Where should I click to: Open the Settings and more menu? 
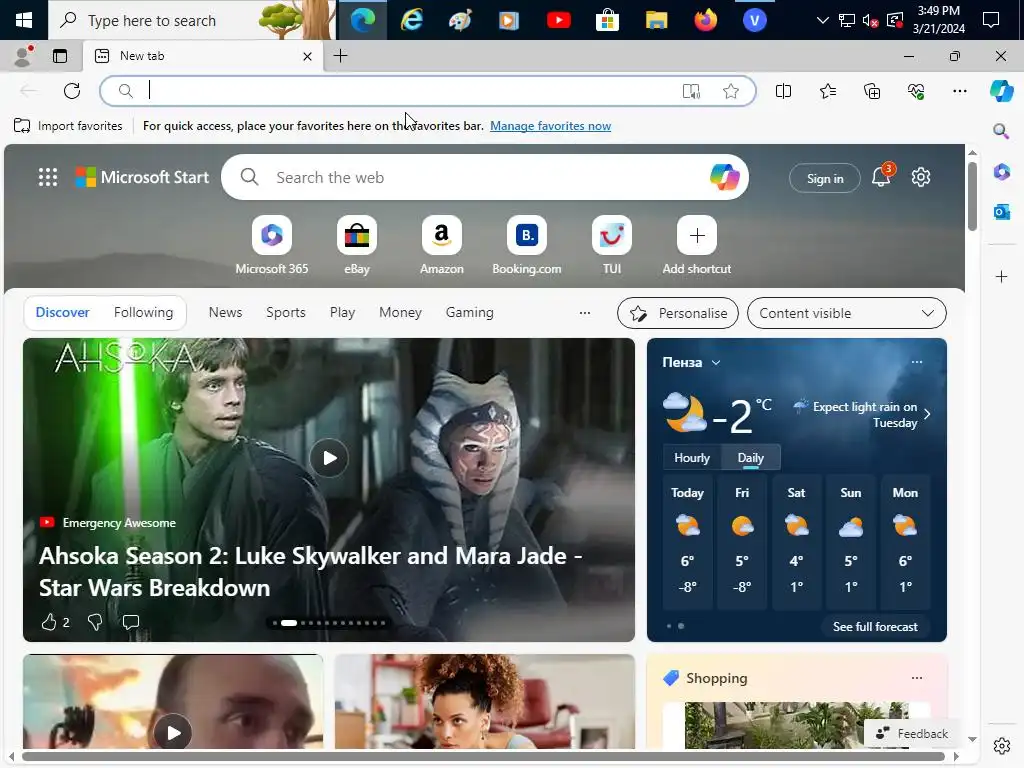(959, 91)
